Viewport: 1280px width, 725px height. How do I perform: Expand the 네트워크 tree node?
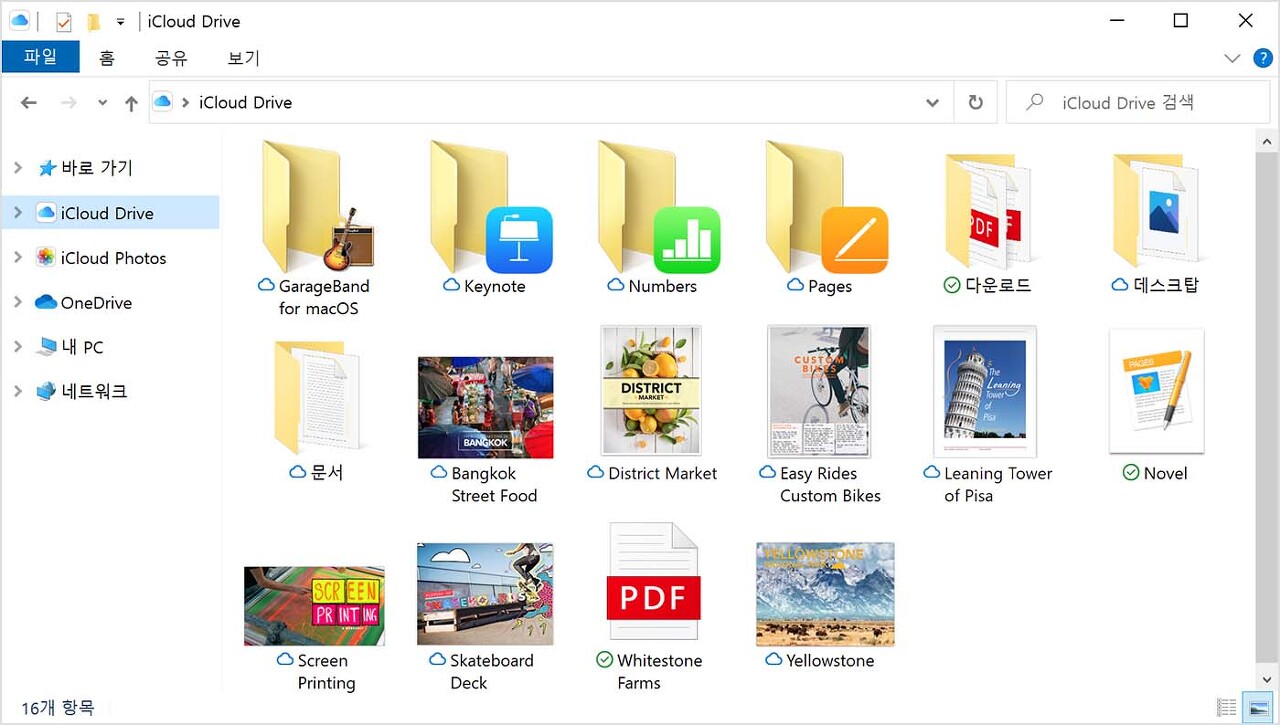click(17, 391)
